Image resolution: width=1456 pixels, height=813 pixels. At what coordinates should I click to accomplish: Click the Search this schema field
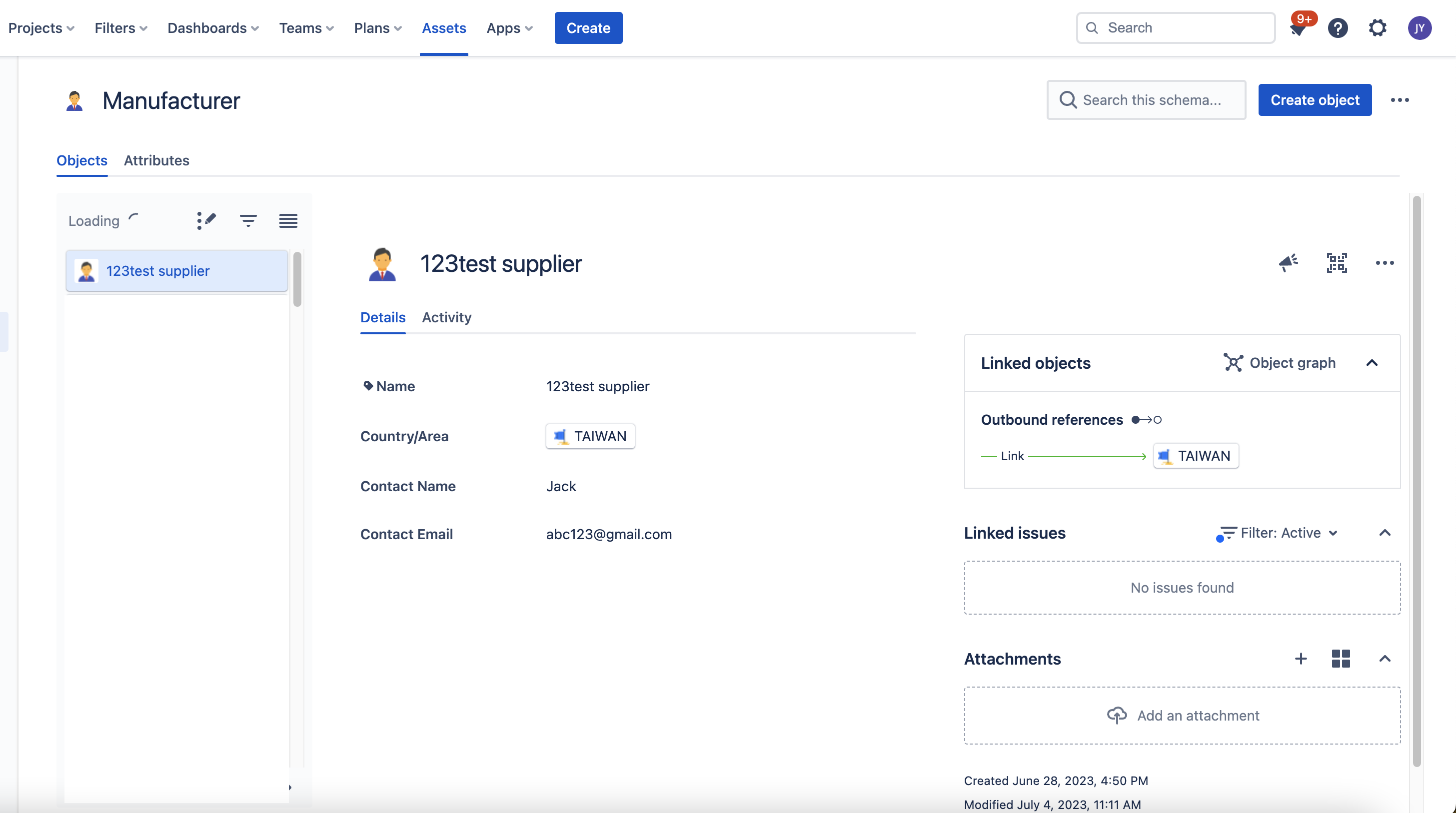pyautogui.click(x=1146, y=100)
